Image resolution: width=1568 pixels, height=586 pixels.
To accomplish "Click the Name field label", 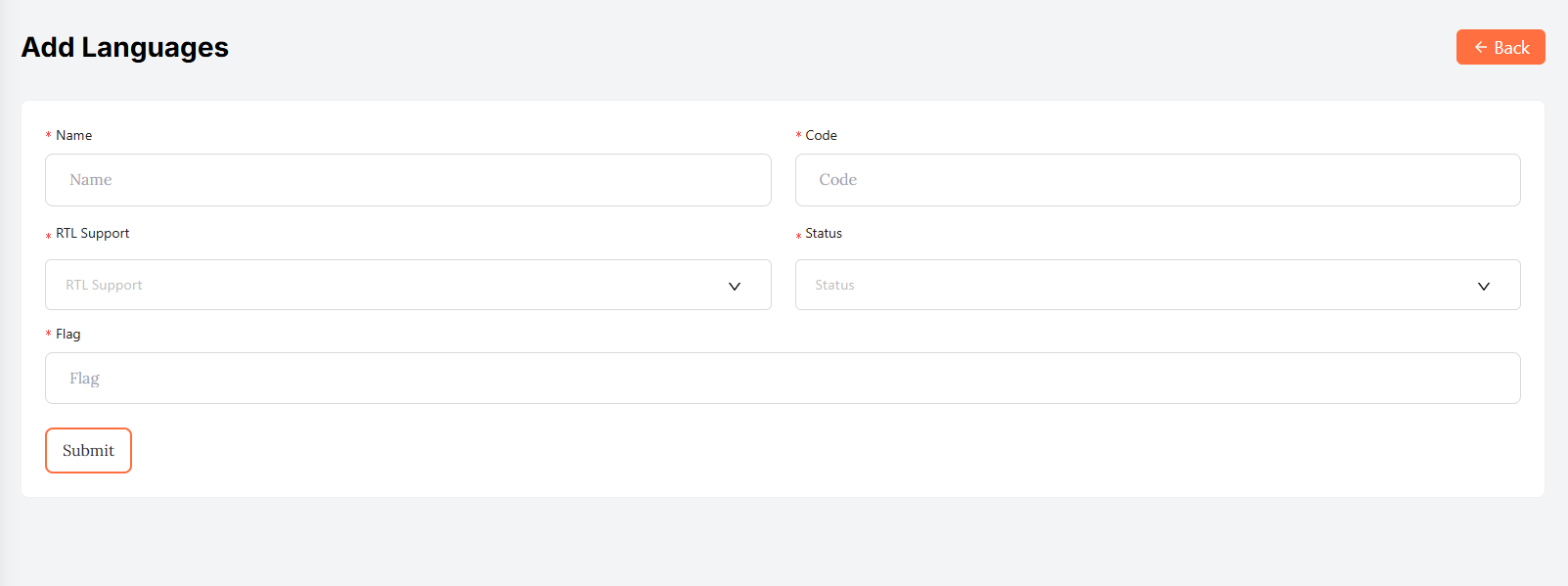I will [74, 135].
